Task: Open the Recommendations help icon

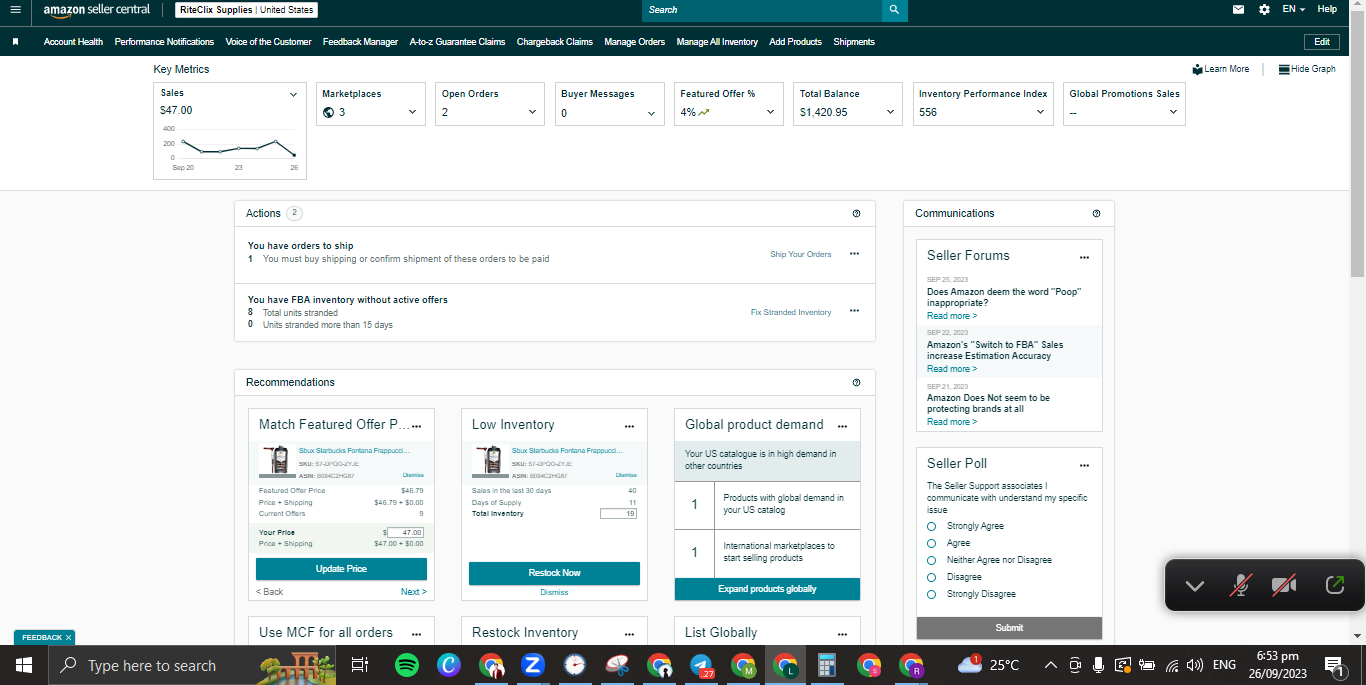Action: (856, 382)
